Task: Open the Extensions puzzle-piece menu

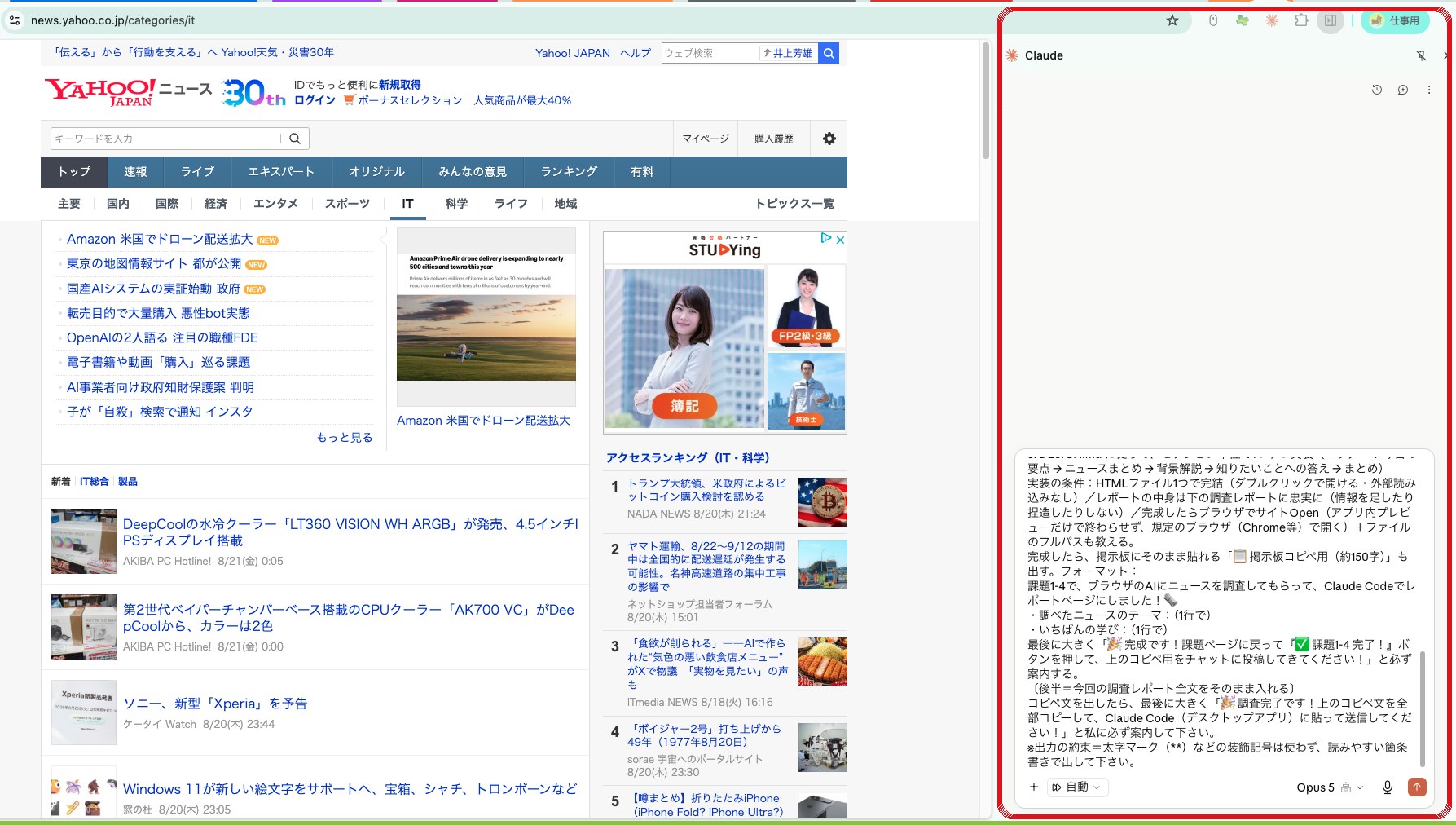Action: 1301,20
